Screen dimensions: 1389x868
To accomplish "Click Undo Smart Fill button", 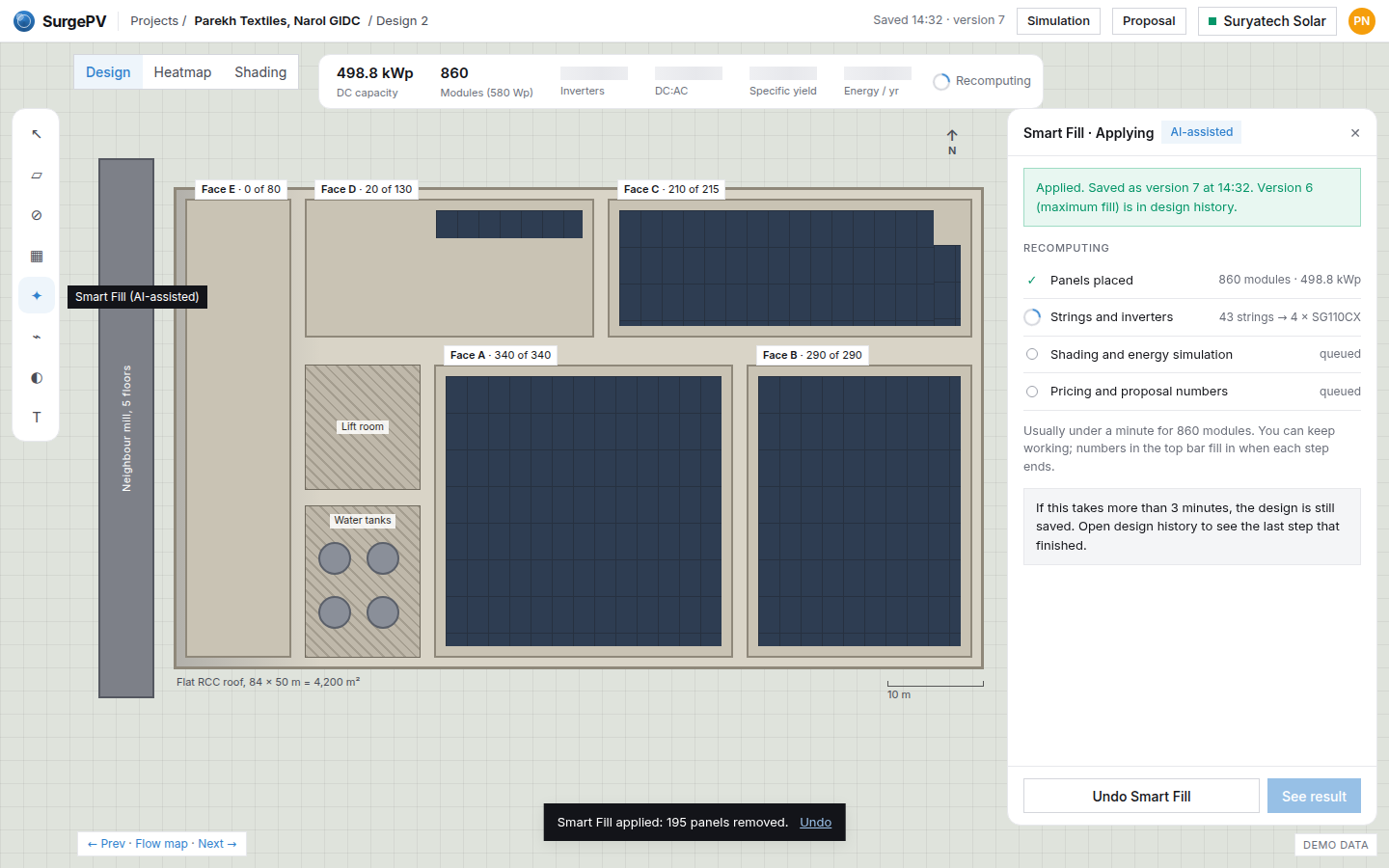I will click(x=1141, y=796).
